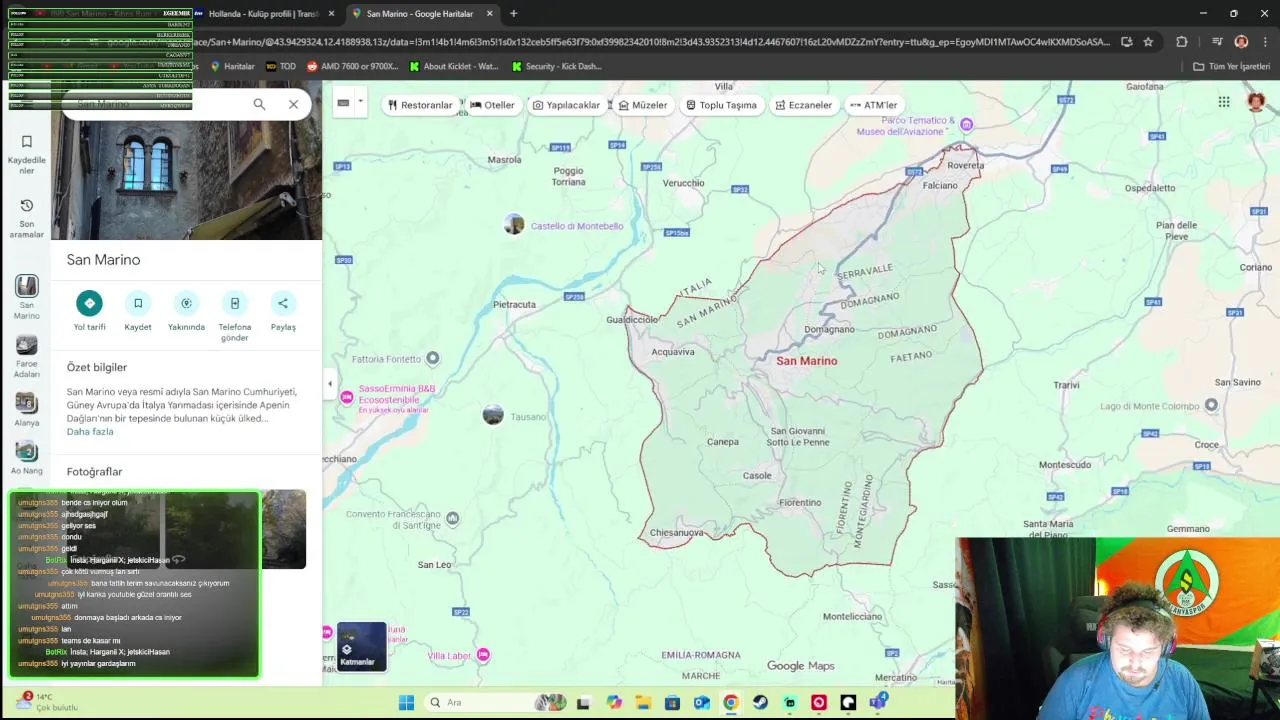
Task: Filter map by ATM'ler
Action: 873,105
